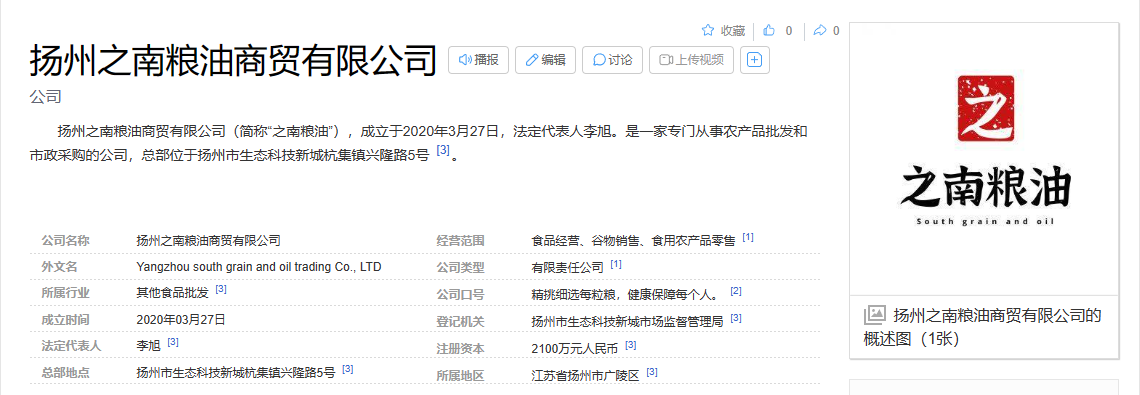This screenshot has width=1140, height=395.
Task: Click reference [1] after 食用农产品零售
Action: [747, 237]
